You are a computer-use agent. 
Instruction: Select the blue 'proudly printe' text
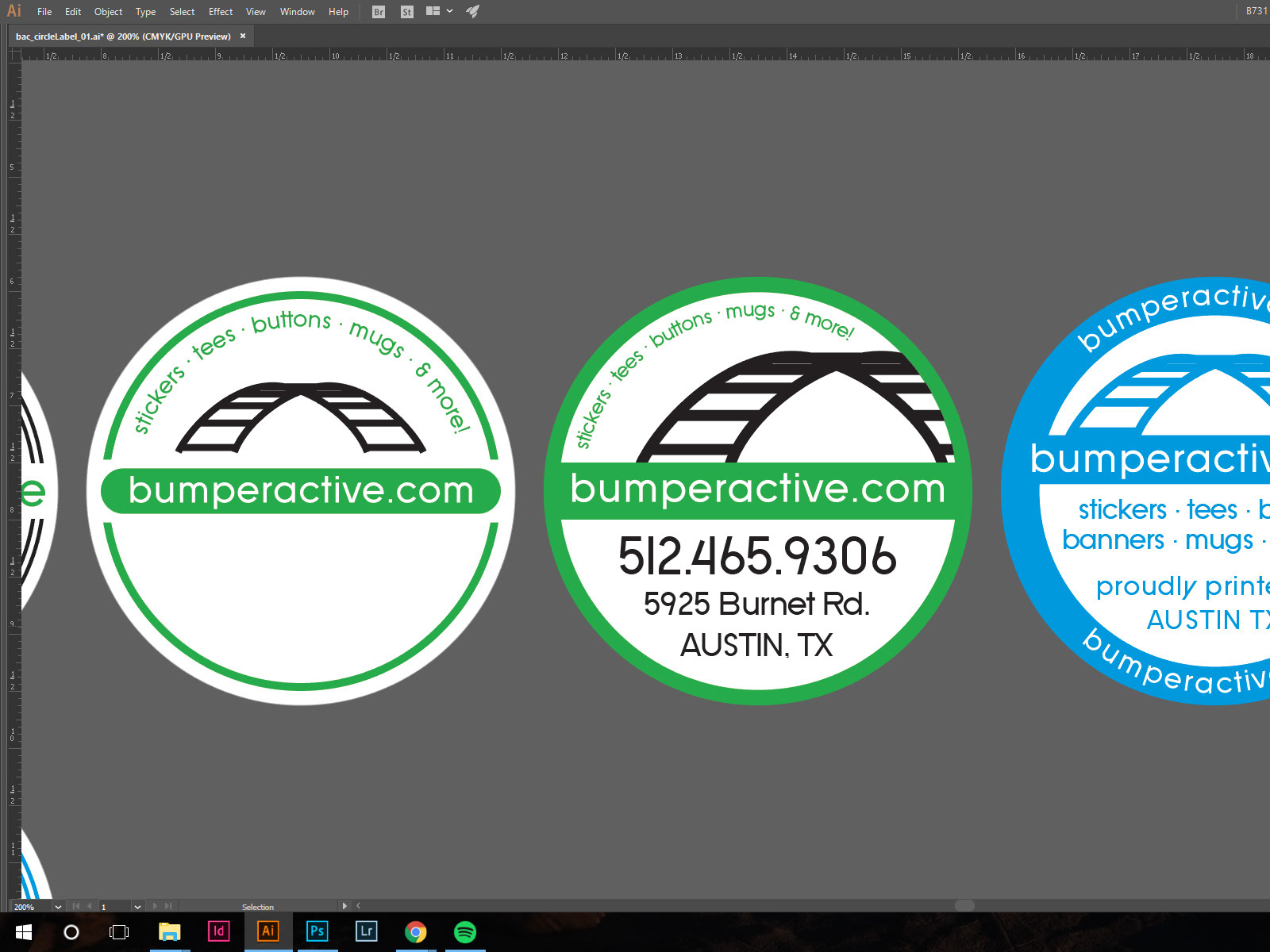[1183, 587]
